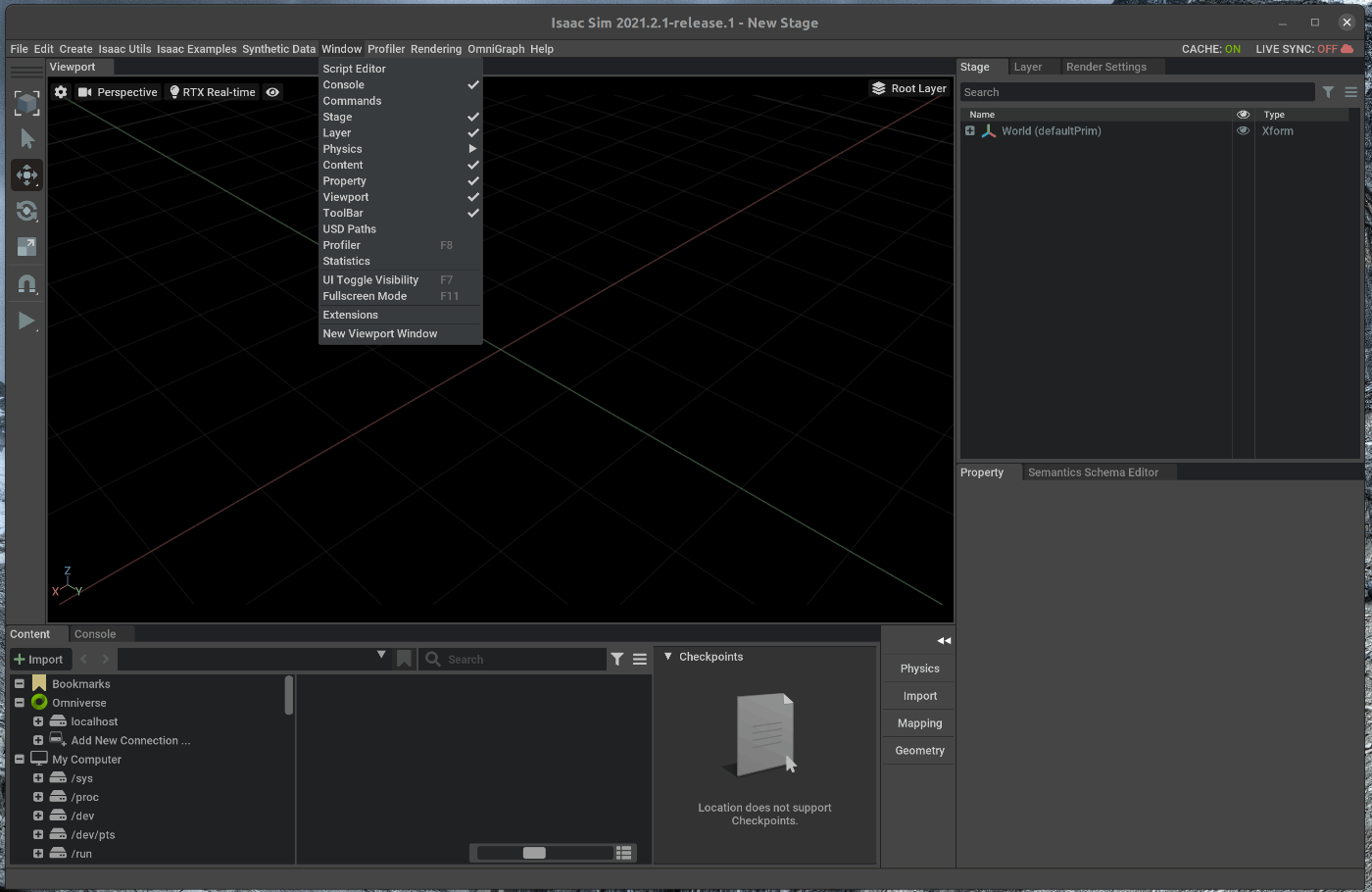
Task: Toggle Property window in Window menu
Action: (400, 181)
